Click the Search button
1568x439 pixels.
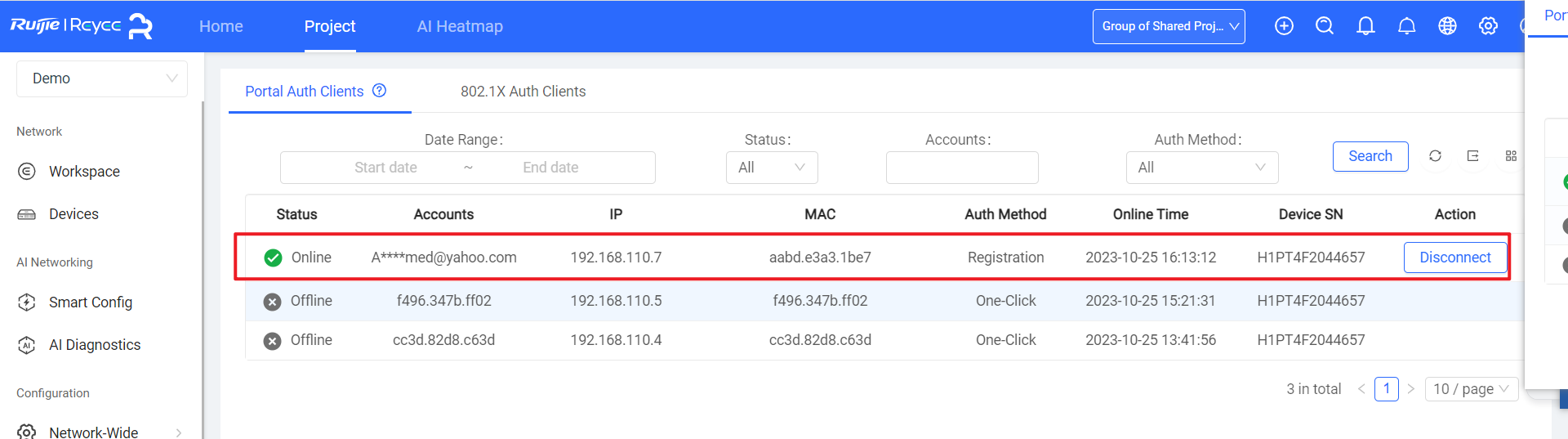tap(1370, 156)
